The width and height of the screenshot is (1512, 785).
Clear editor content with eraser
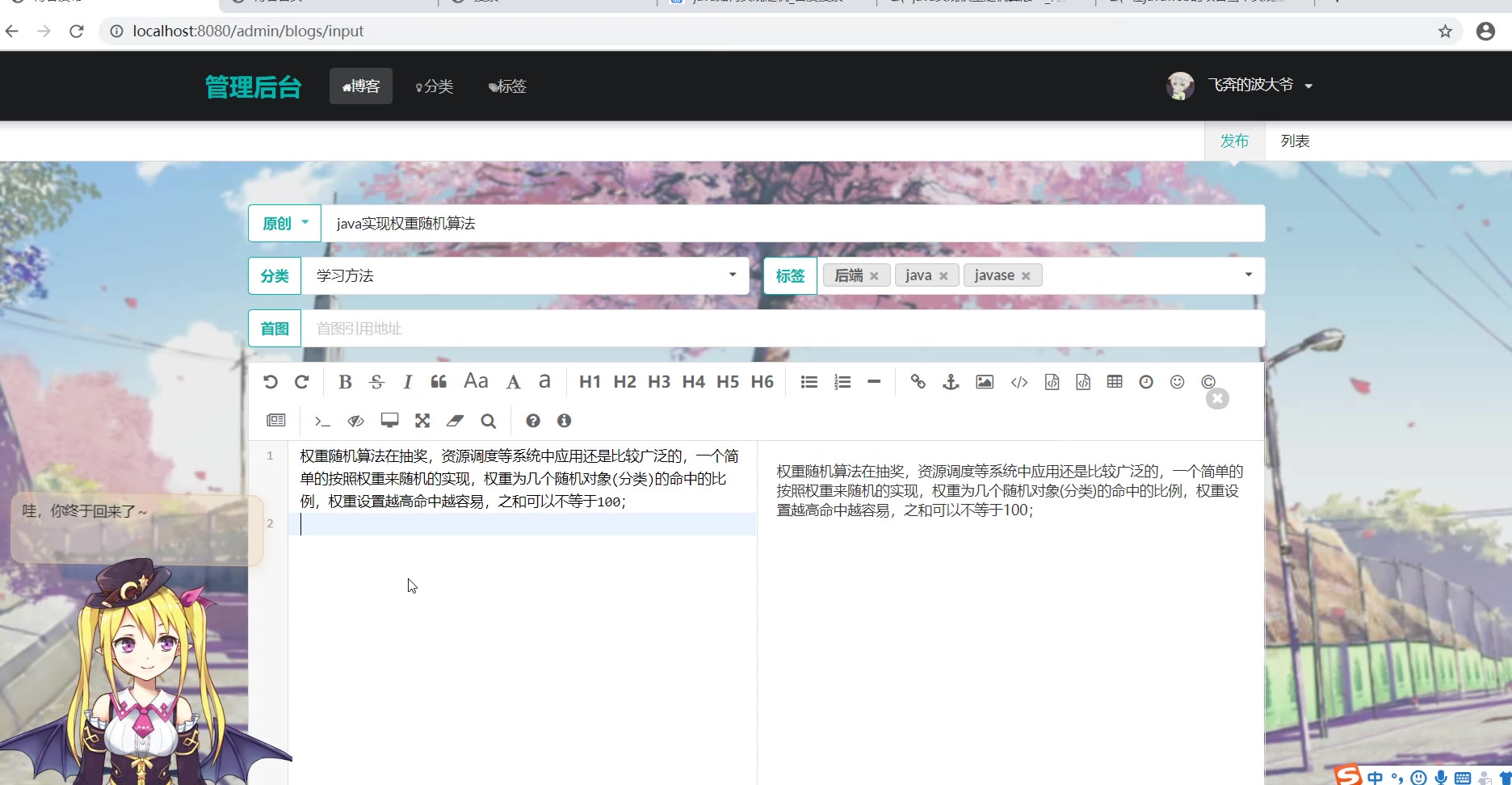tap(455, 420)
